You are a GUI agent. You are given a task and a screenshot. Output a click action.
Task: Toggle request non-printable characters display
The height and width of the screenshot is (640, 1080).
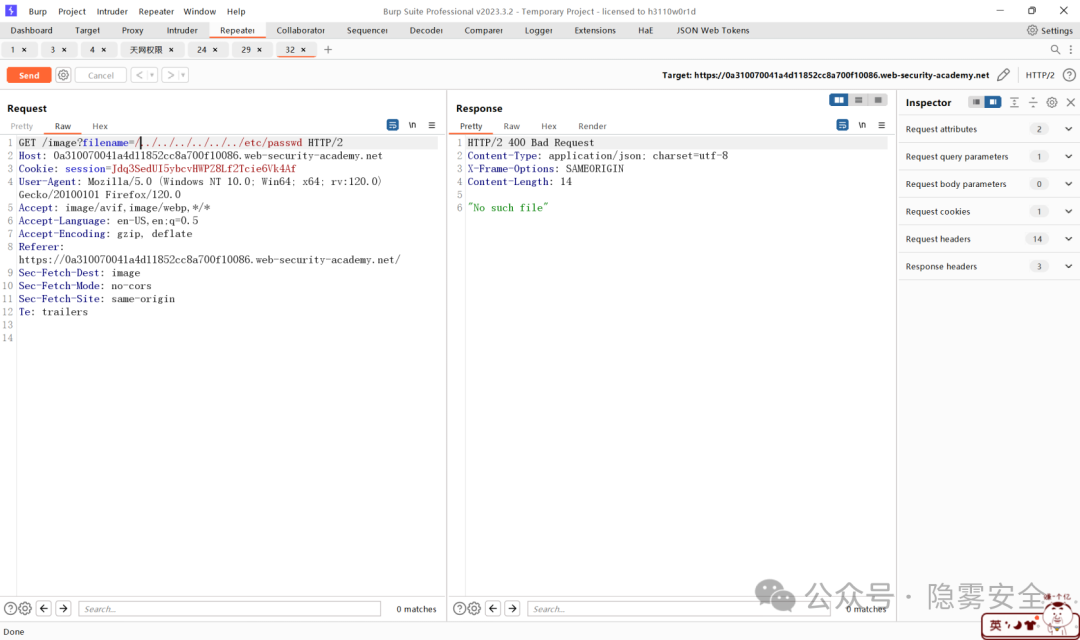click(x=413, y=125)
